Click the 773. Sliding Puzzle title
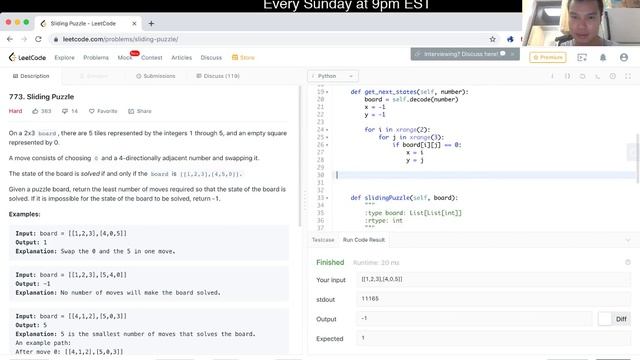This screenshot has width=640, height=360. pyautogui.click(x=41, y=97)
